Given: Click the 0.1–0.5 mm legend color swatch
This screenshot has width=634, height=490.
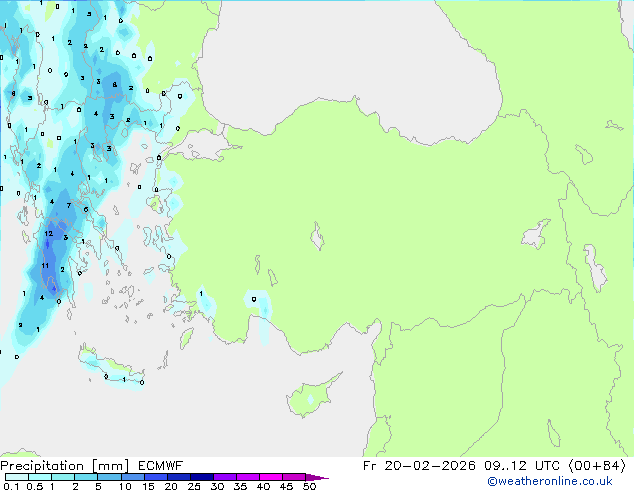Looking at the screenshot, I should [x=17, y=477].
